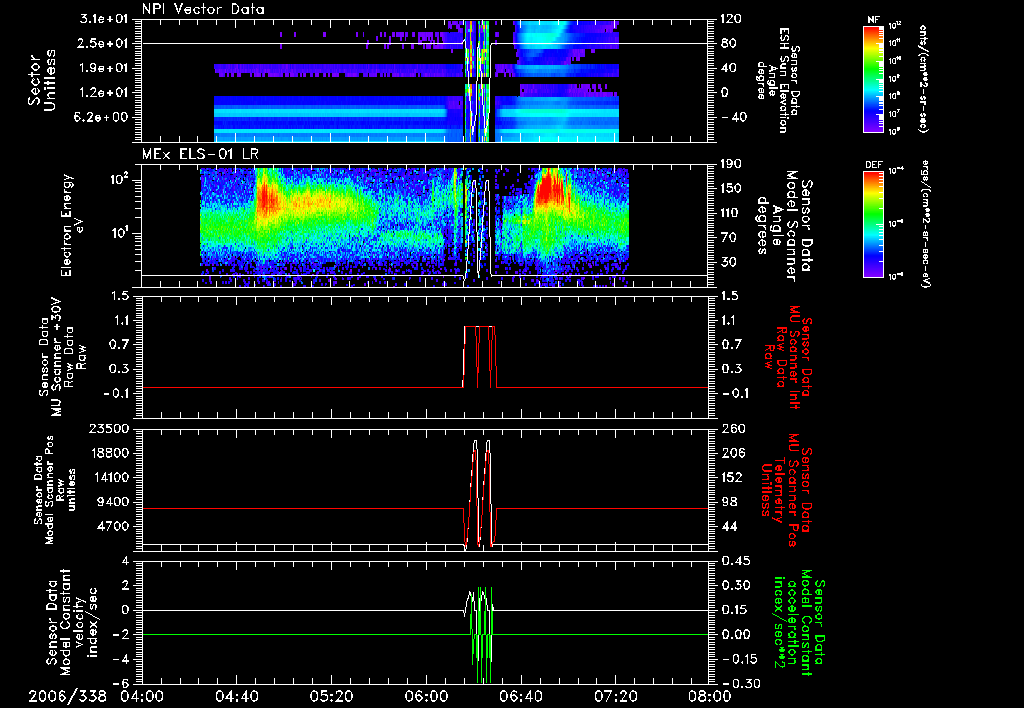Click the 4700 scanner position tick label
Screen dimensions: 1024x708
115,526
